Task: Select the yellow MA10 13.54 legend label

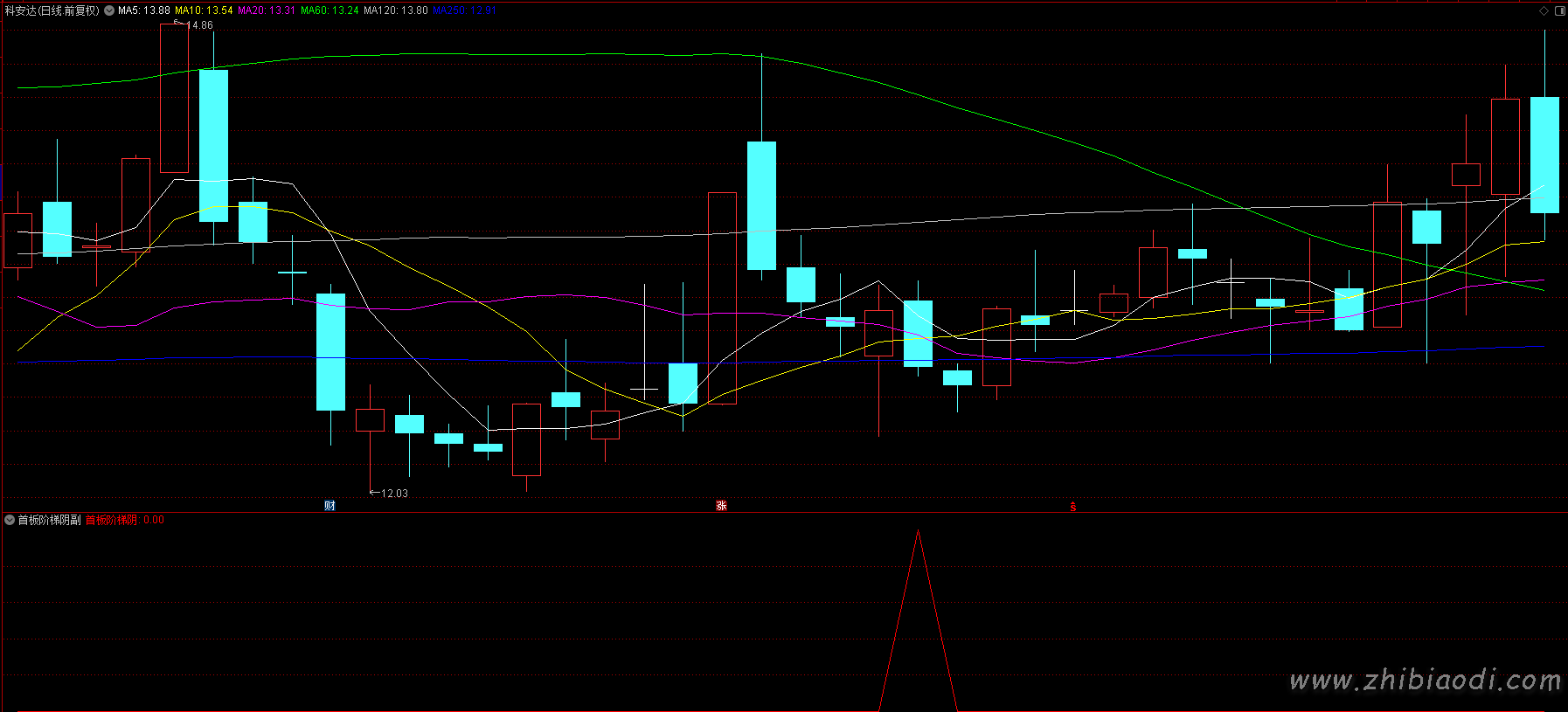Action: point(204,10)
